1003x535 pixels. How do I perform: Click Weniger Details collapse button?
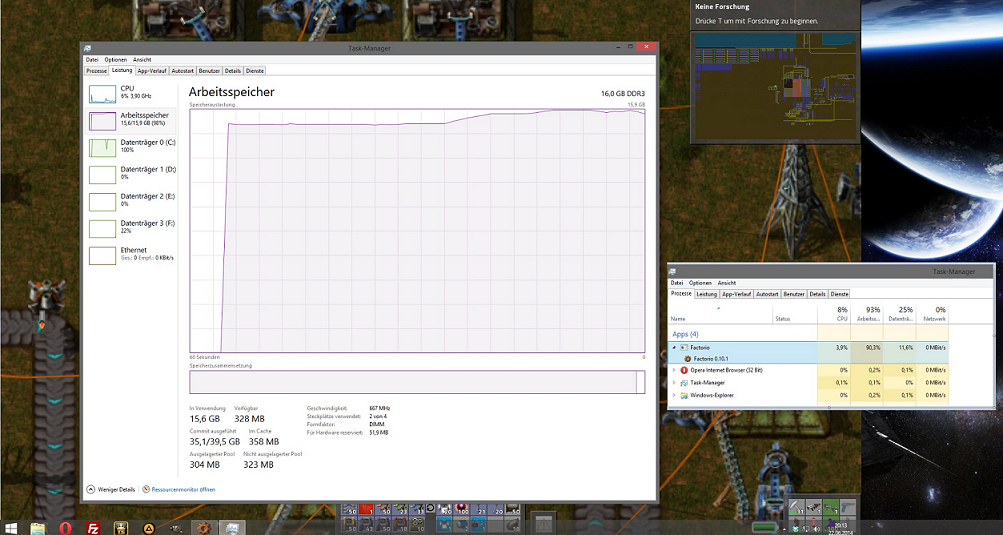coord(111,490)
